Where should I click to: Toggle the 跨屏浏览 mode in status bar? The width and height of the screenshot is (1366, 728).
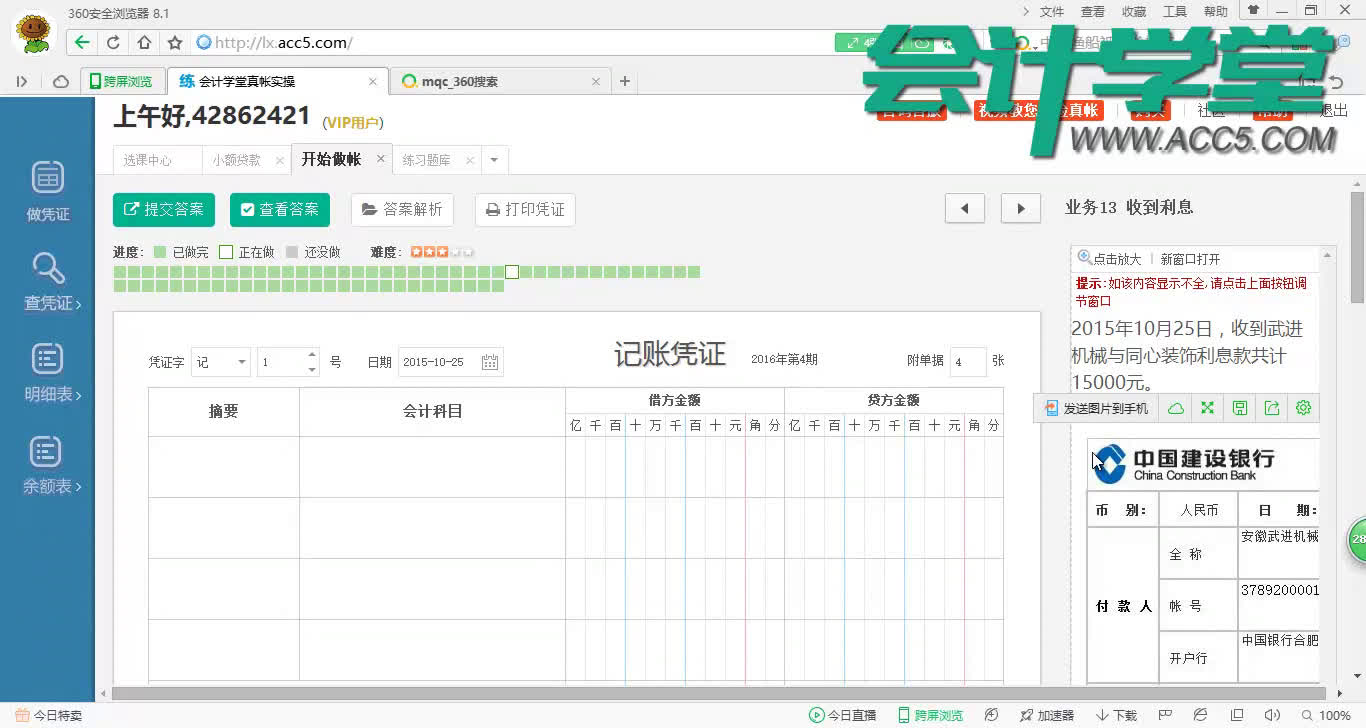(x=931, y=715)
